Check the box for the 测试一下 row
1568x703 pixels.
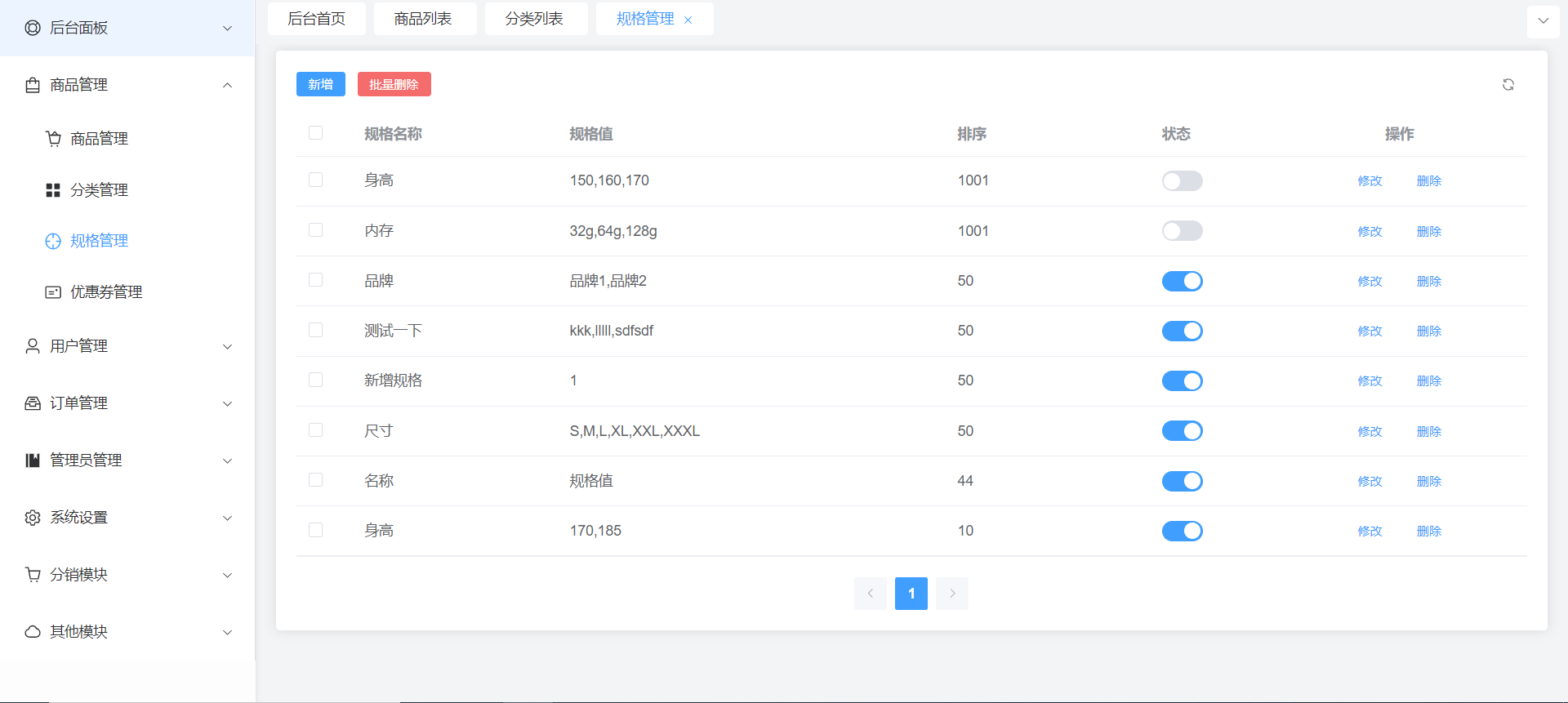click(316, 330)
